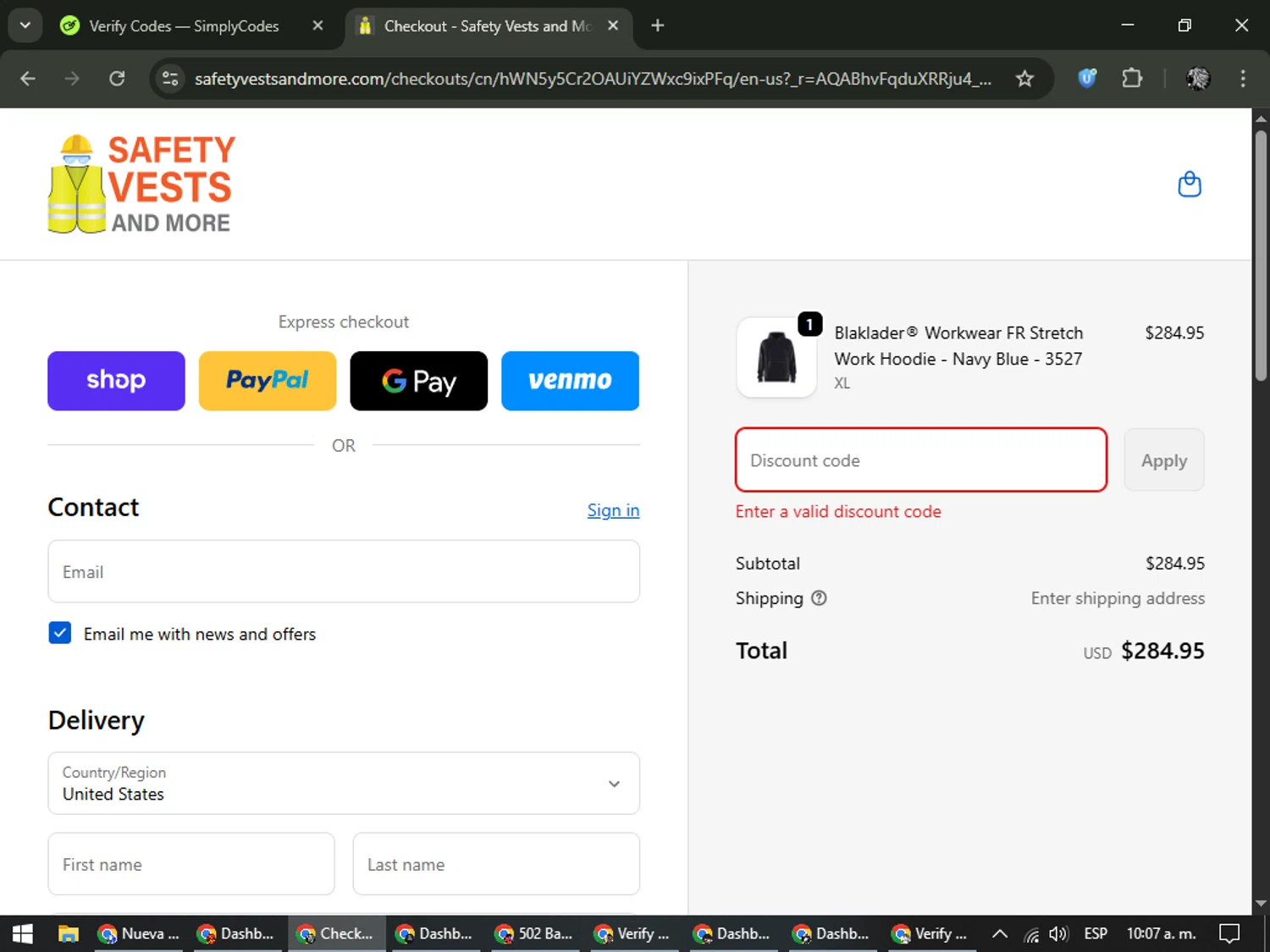Screen dimensions: 1270x952
Task: Pay with Shop Pay express checkout
Action: pyautogui.click(x=116, y=381)
